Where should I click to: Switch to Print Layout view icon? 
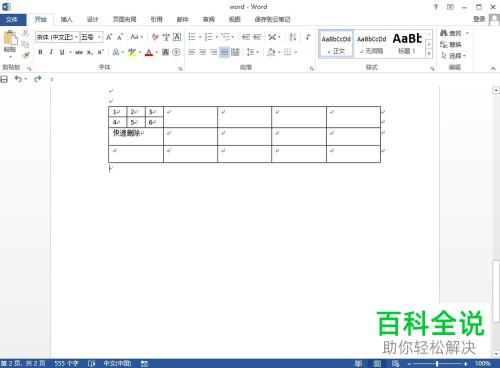point(377,363)
